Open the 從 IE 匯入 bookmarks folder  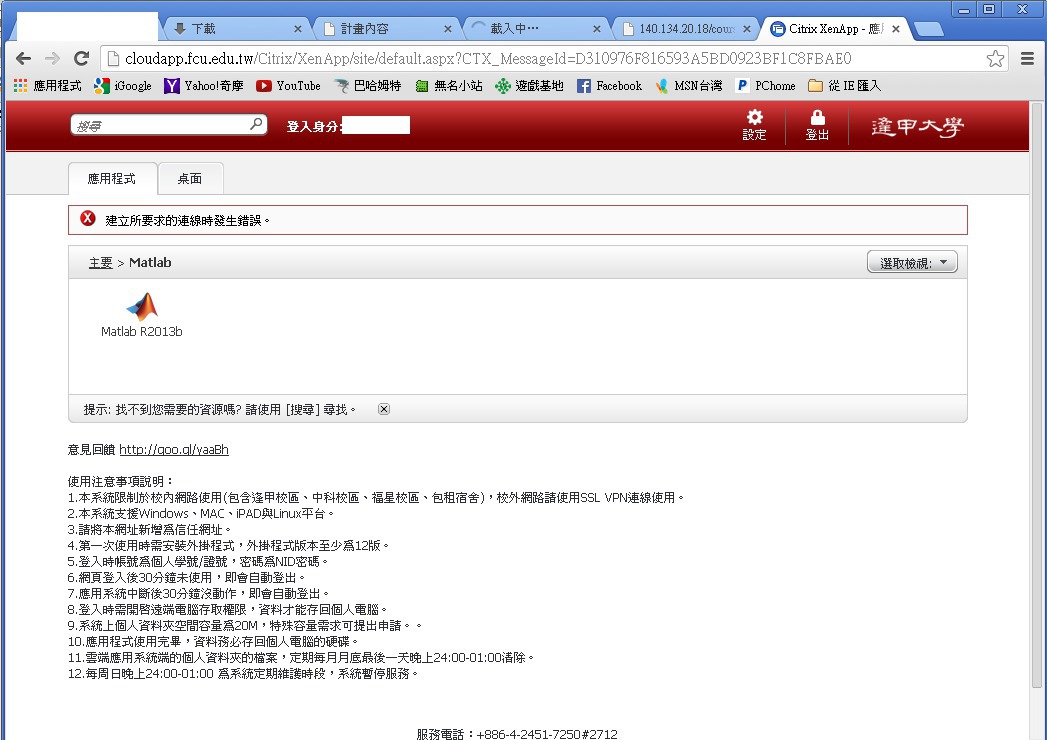tap(845, 85)
